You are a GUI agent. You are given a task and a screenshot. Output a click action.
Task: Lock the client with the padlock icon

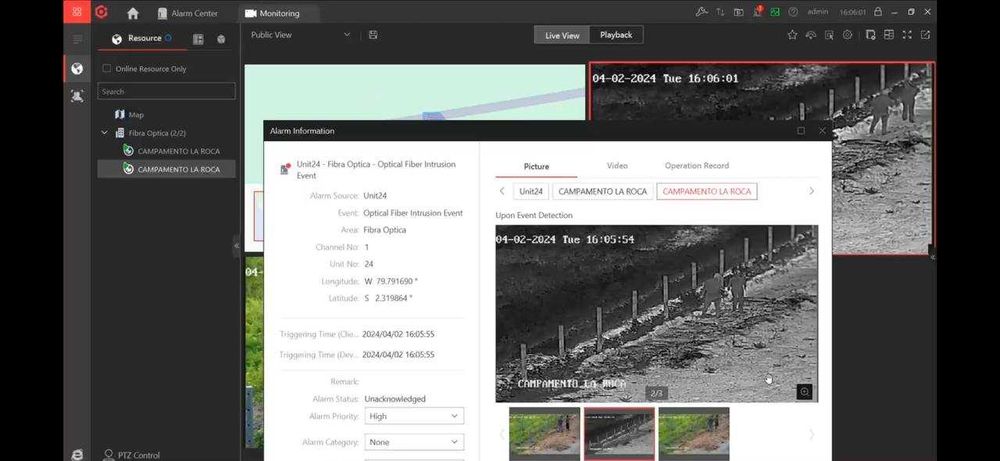878,12
